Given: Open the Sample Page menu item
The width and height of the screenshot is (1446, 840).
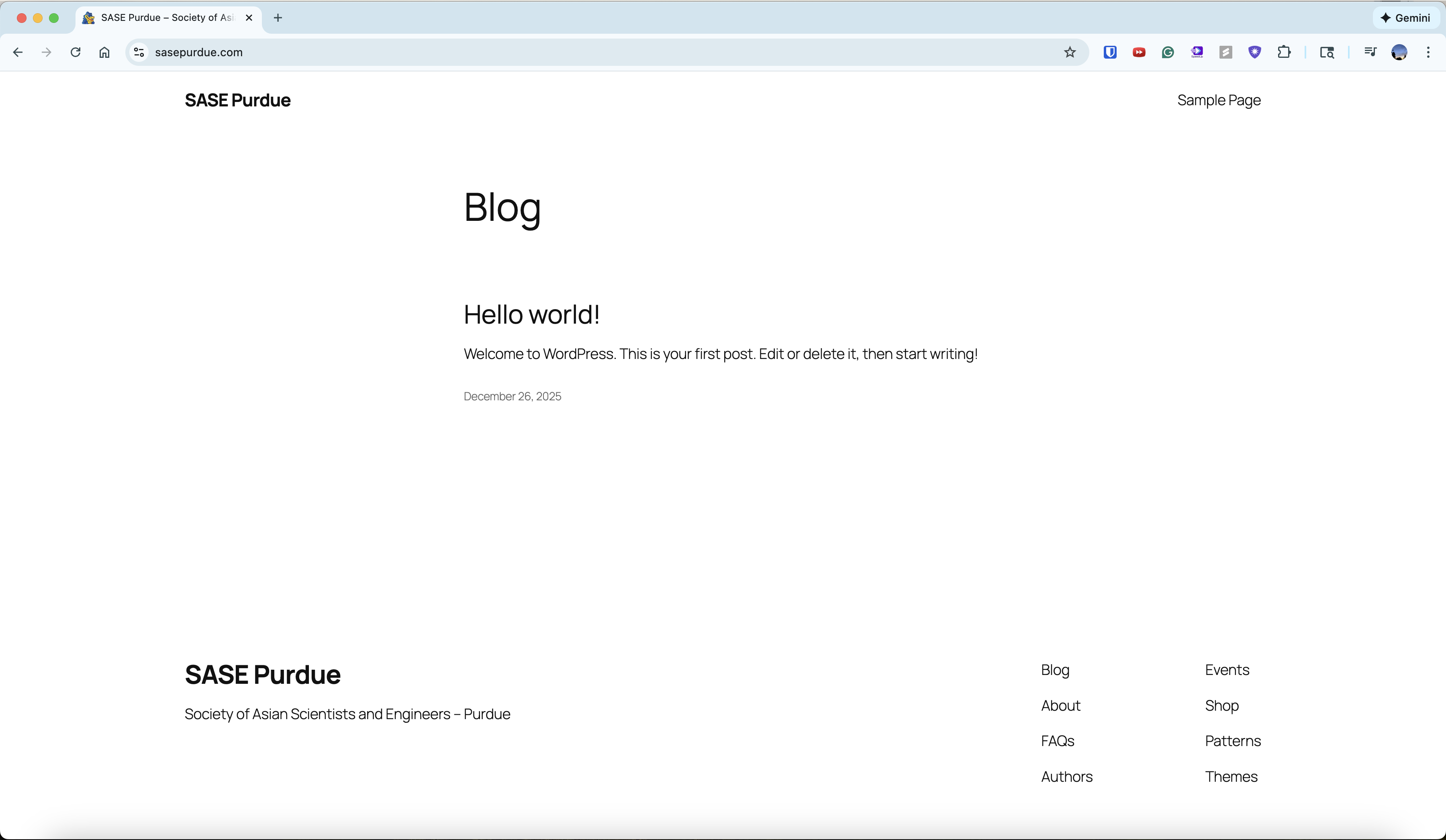Looking at the screenshot, I should 1219,100.
